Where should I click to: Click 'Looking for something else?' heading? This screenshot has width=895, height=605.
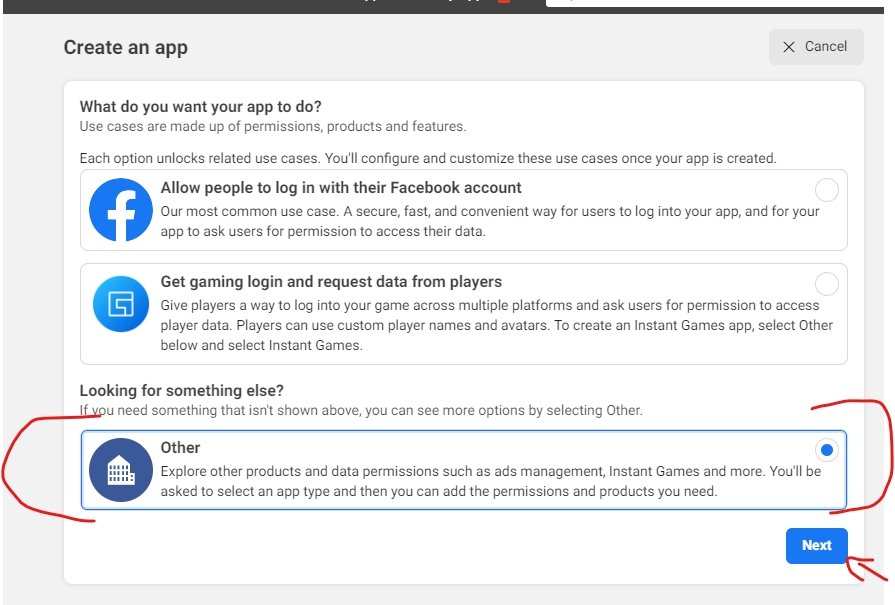coord(182,390)
